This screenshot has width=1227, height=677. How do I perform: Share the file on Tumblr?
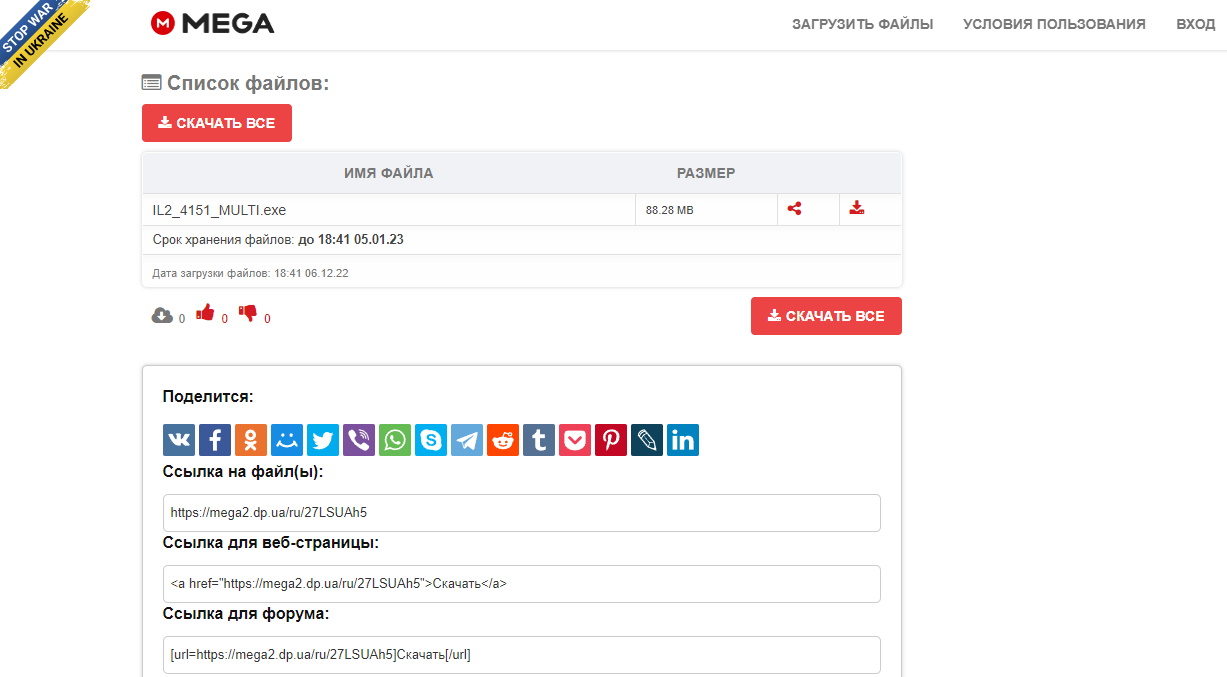point(539,440)
